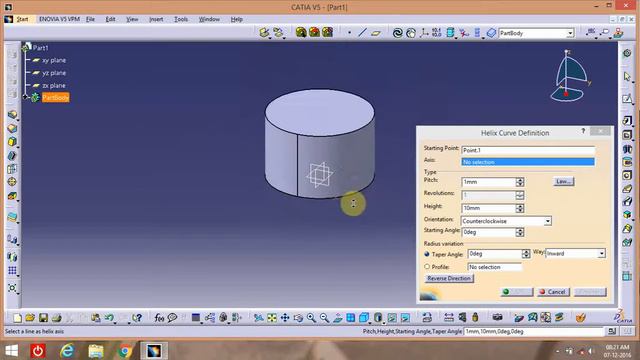The image size is (640, 360).
Task: Select zx plane in tree
Action: click(x=54, y=85)
